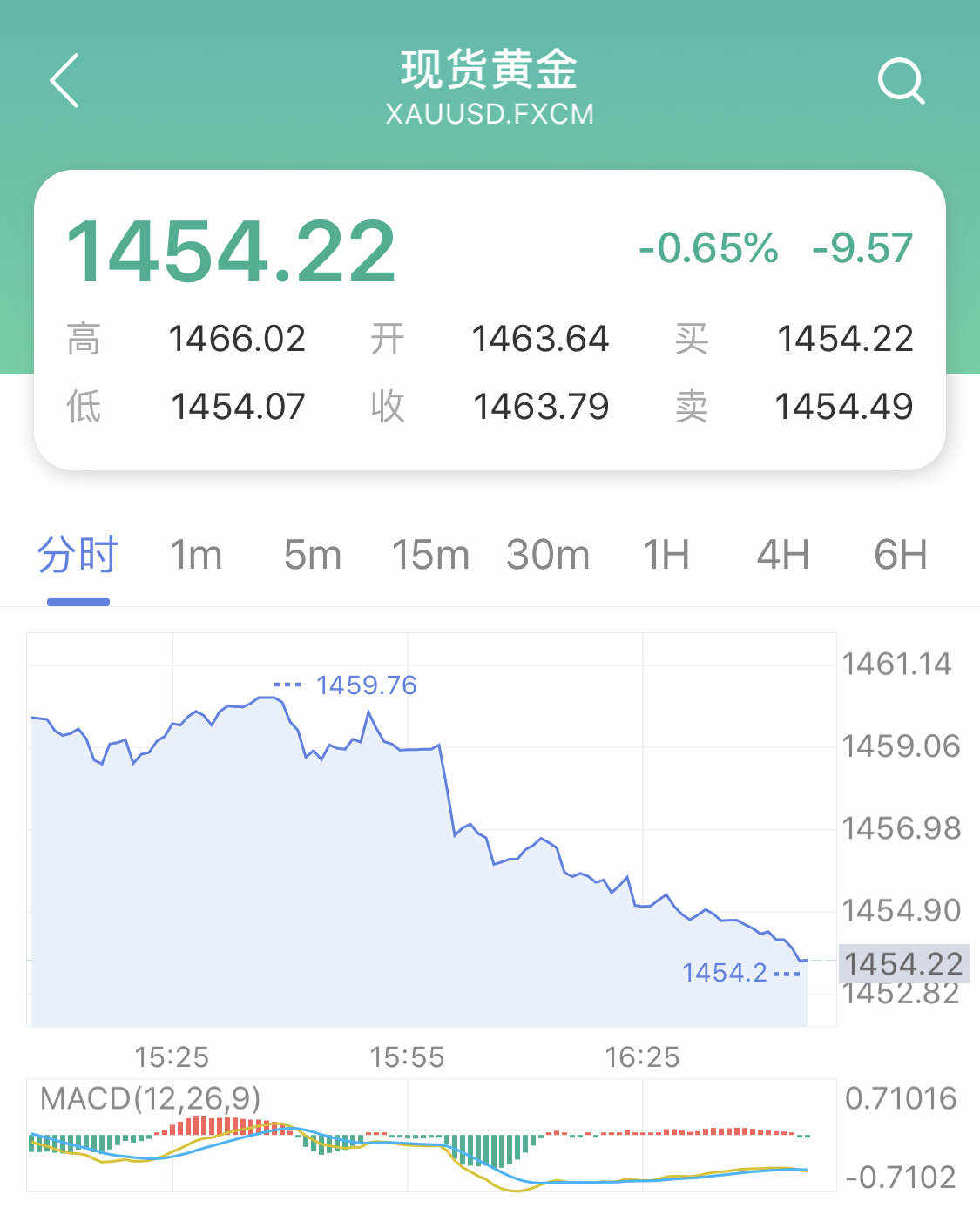Tap the MACD(12,26,9) indicator label
The height and width of the screenshot is (1208, 980).
point(151,1099)
